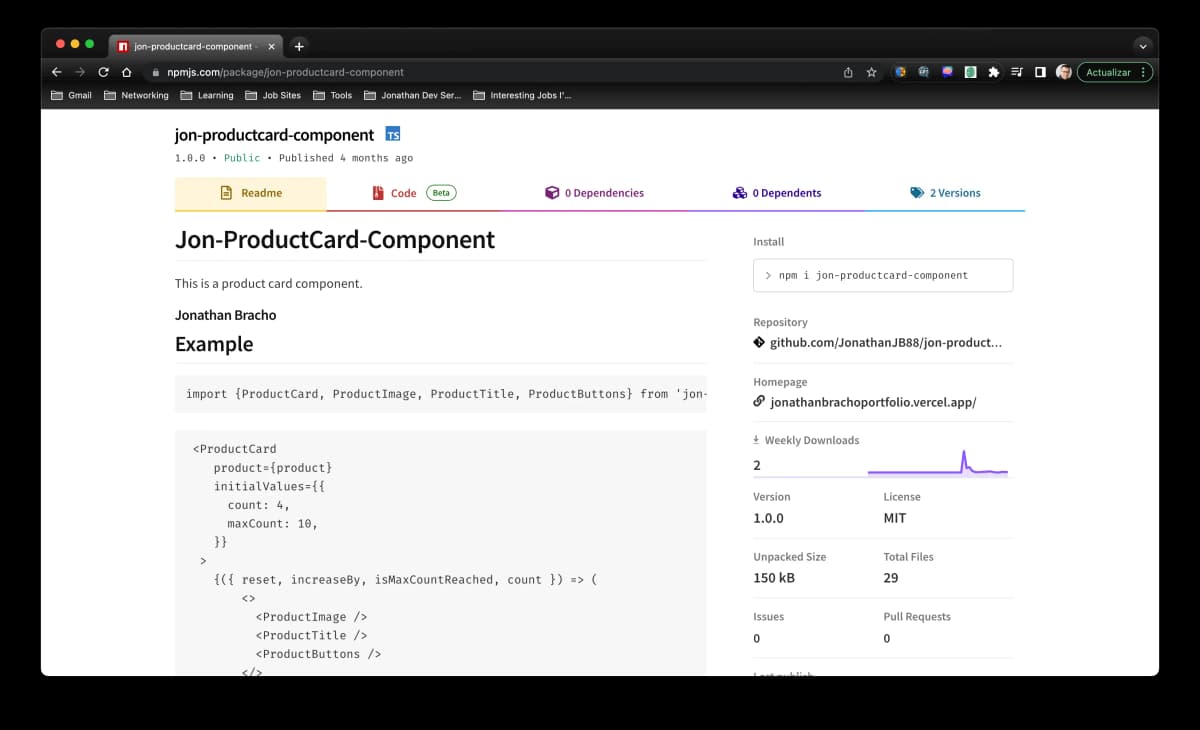The height and width of the screenshot is (730, 1200).
Task: Open the Extensions puzzle piece menu
Action: (993, 72)
